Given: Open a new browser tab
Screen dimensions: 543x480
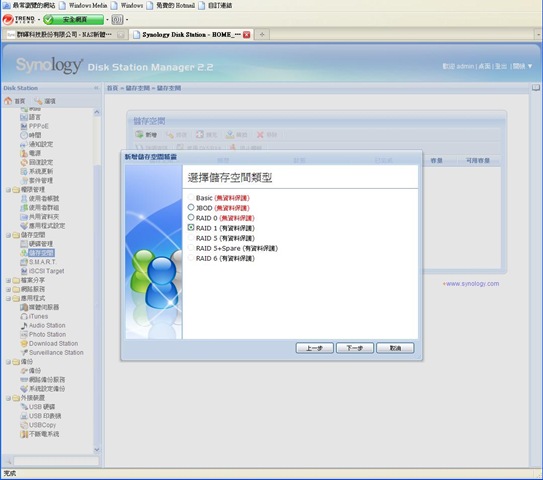Looking at the screenshot, I should (x=262, y=34).
